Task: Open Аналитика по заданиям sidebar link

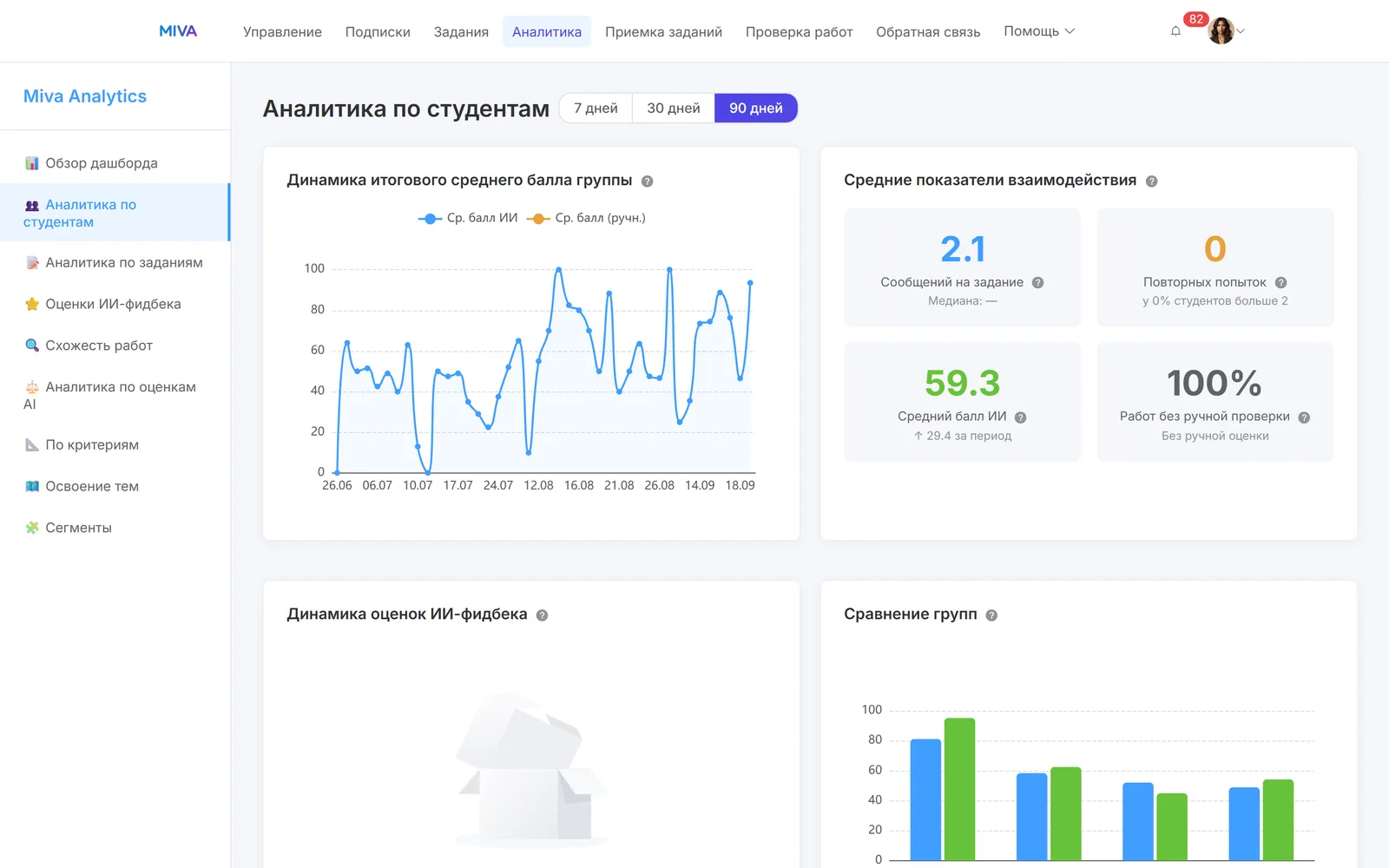Action: click(x=115, y=263)
